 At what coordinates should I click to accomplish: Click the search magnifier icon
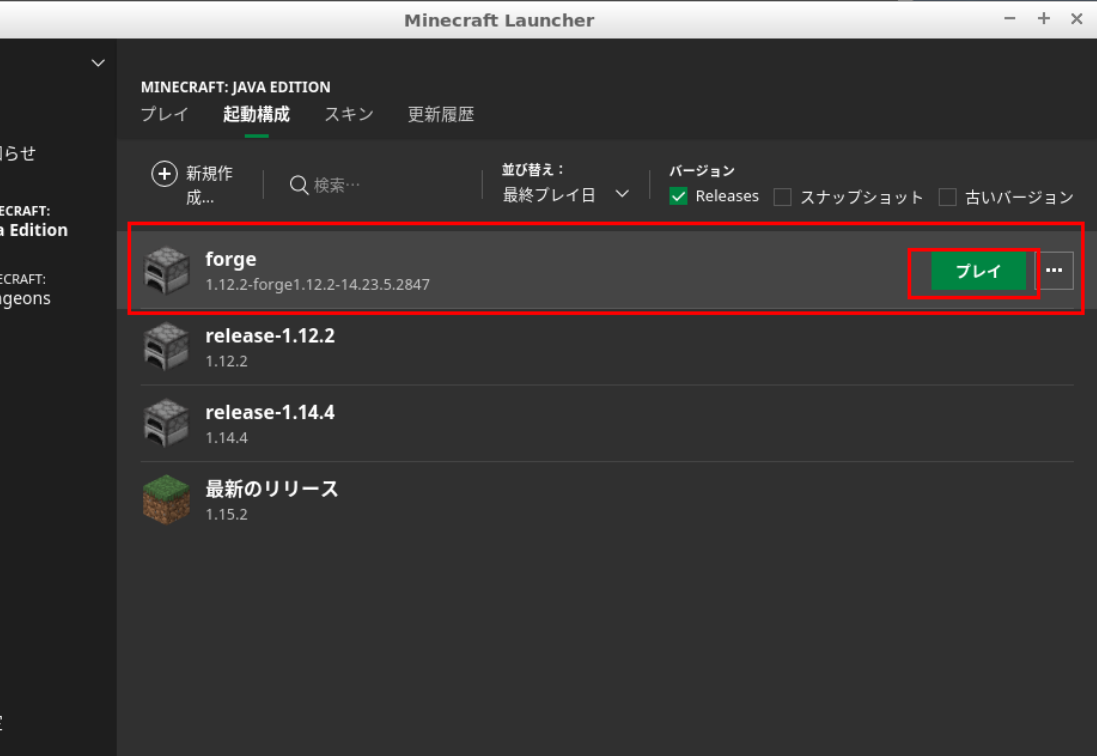click(299, 185)
